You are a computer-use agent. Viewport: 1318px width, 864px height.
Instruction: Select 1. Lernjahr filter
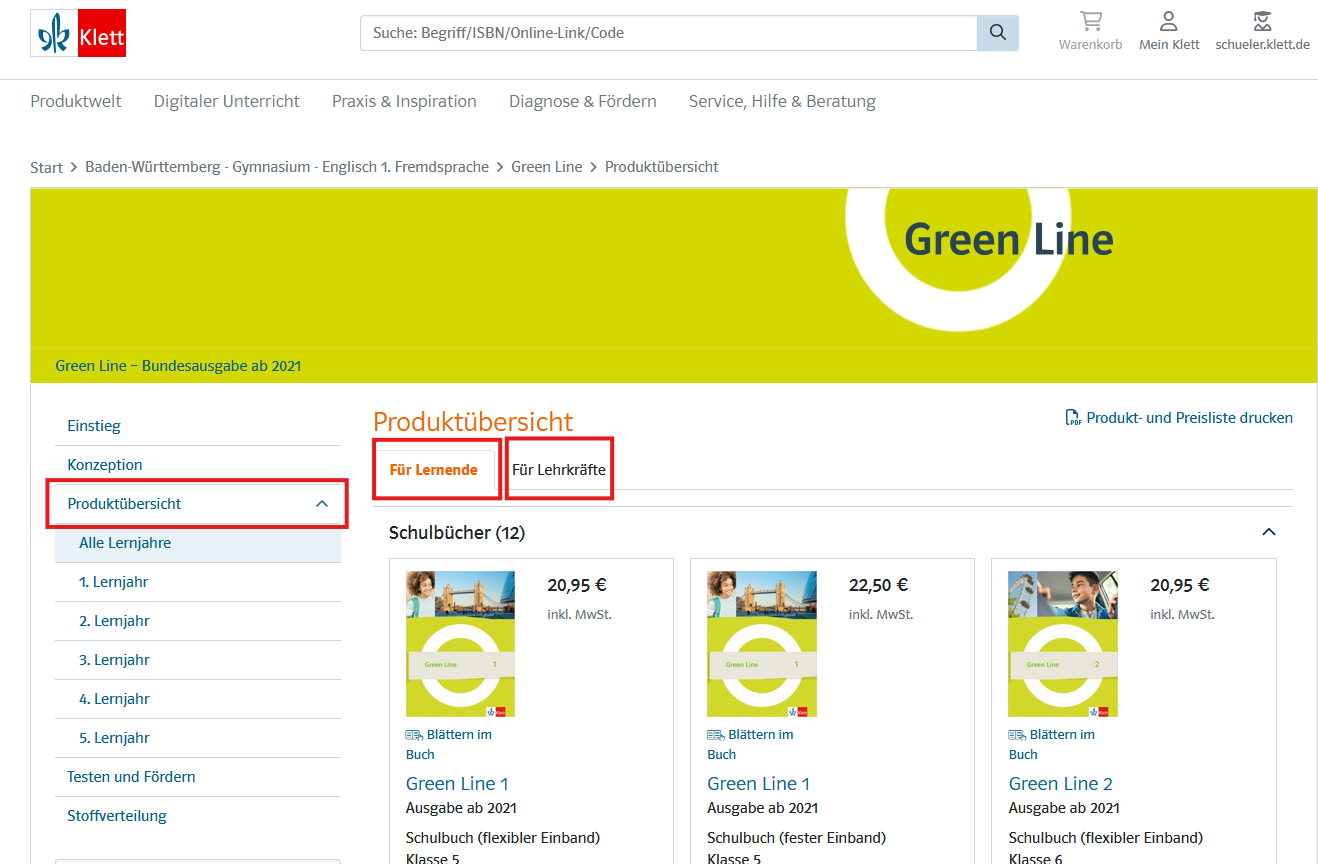[198, 582]
